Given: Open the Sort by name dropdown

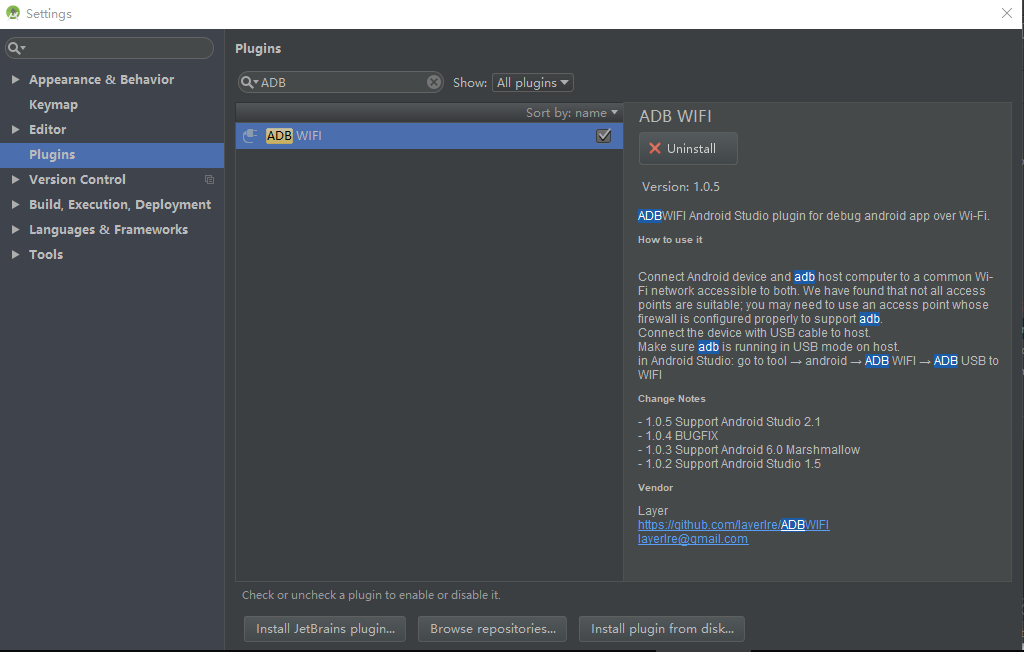Looking at the screenshot, I should coord(571,113).
